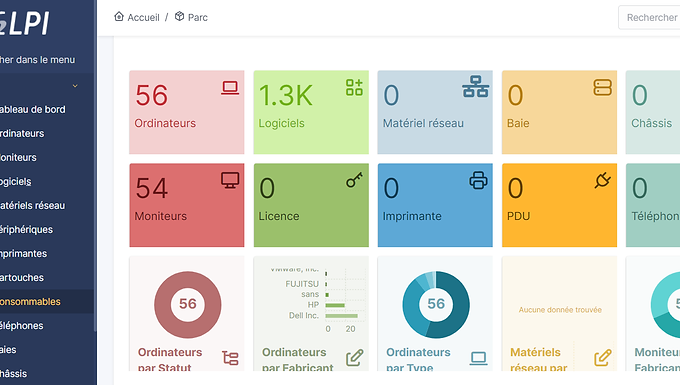Click the Ordinateurs par Type donut chart
The width and height of the screenshot is (680, 385).
tap(436, 305)
